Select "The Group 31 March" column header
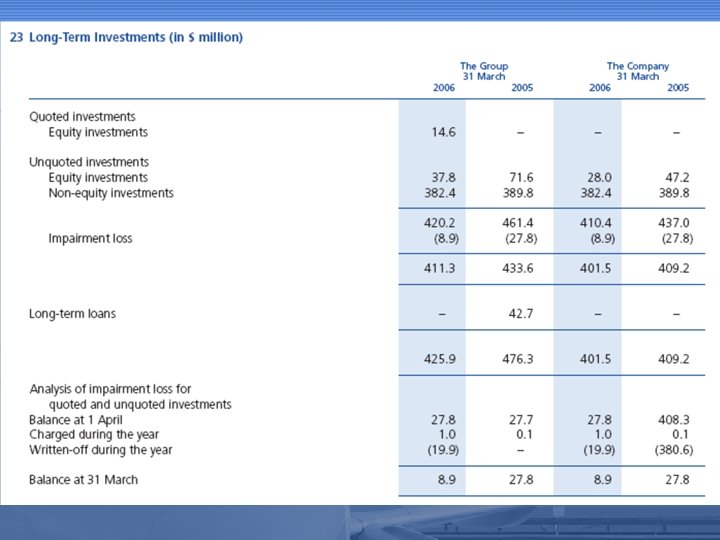Viewport: 720px width, 540px height. point(484,71)
